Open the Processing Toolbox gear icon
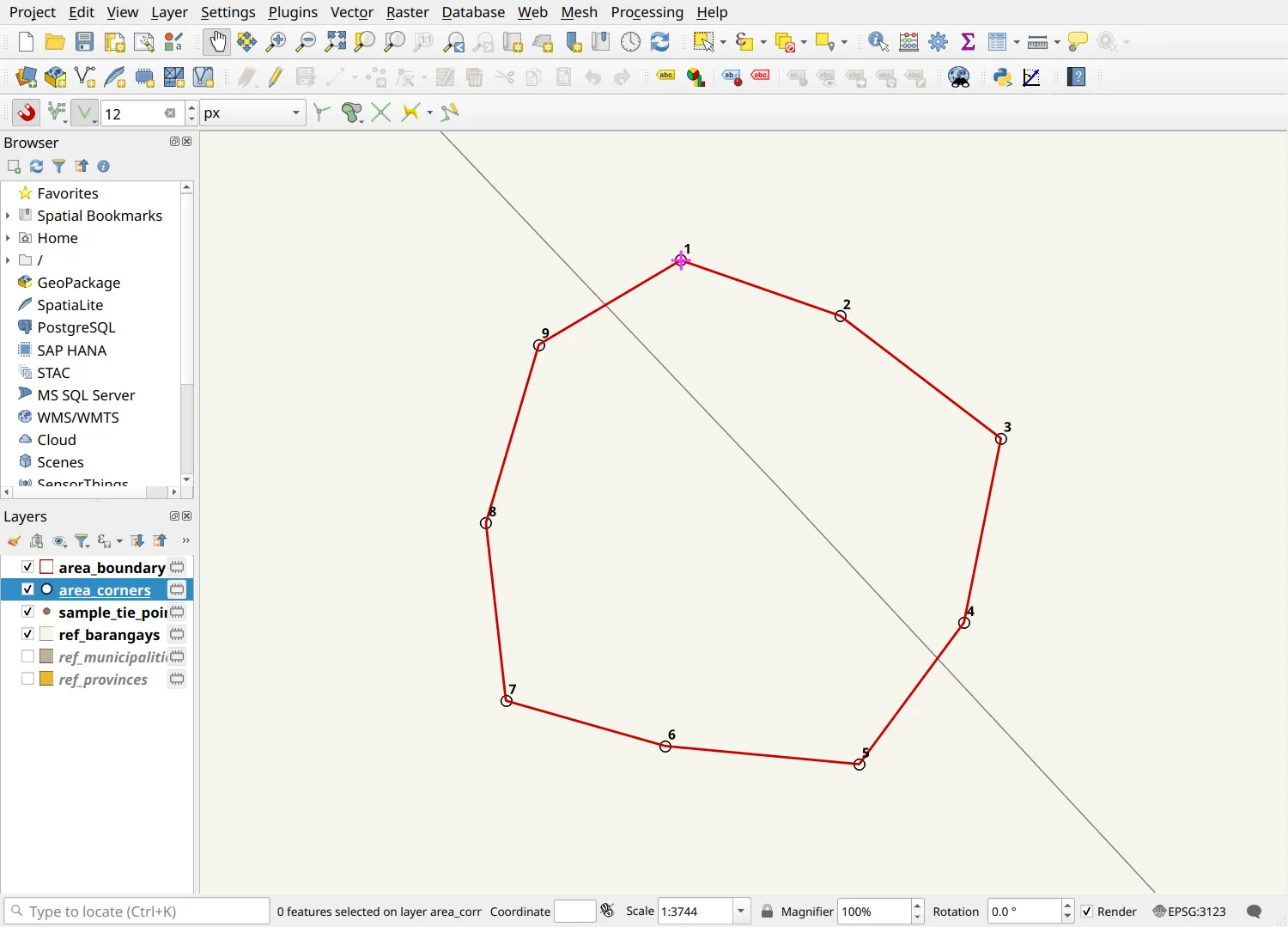Image resolution: width=1288 pixels, height=927 pixels. (x=939, y=41)
